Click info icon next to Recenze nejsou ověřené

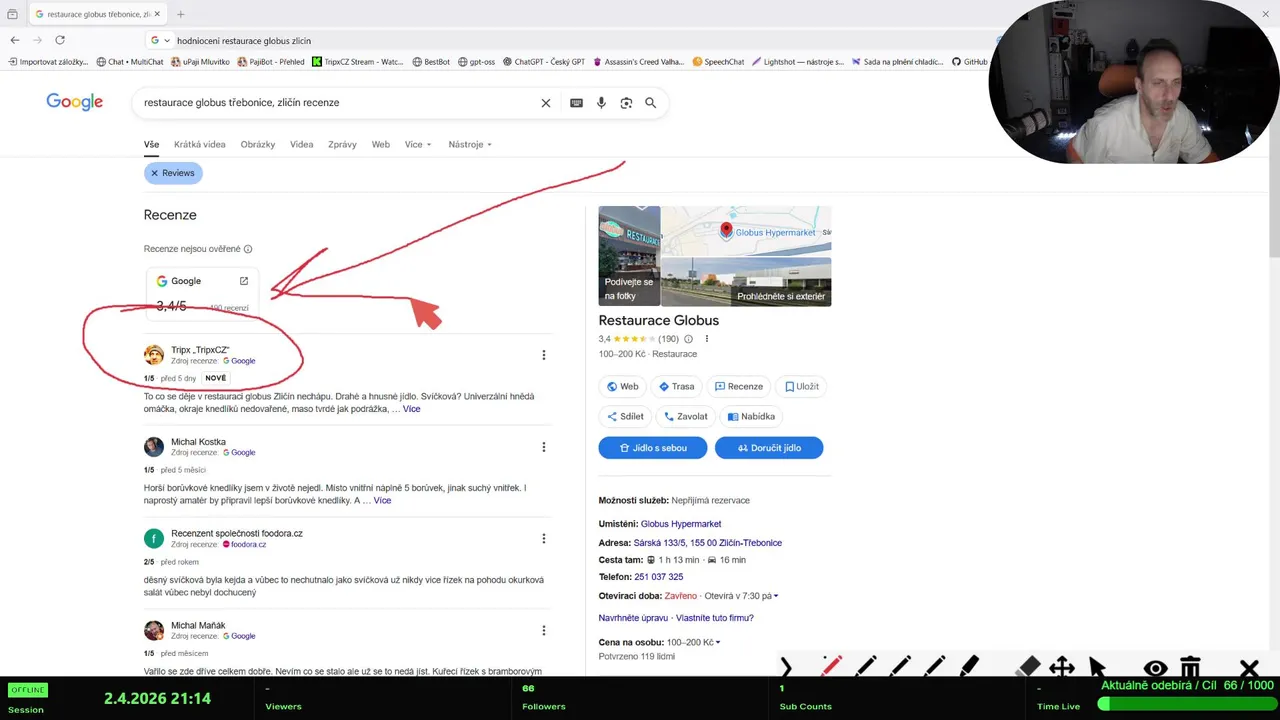[x=248, y=249]
